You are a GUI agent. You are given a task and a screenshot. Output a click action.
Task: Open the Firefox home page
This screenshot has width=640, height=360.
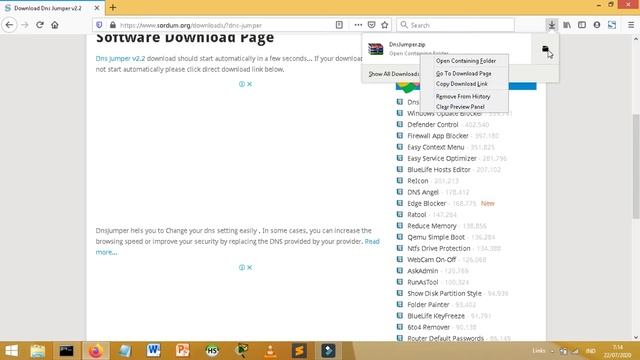tap(55, 25)
